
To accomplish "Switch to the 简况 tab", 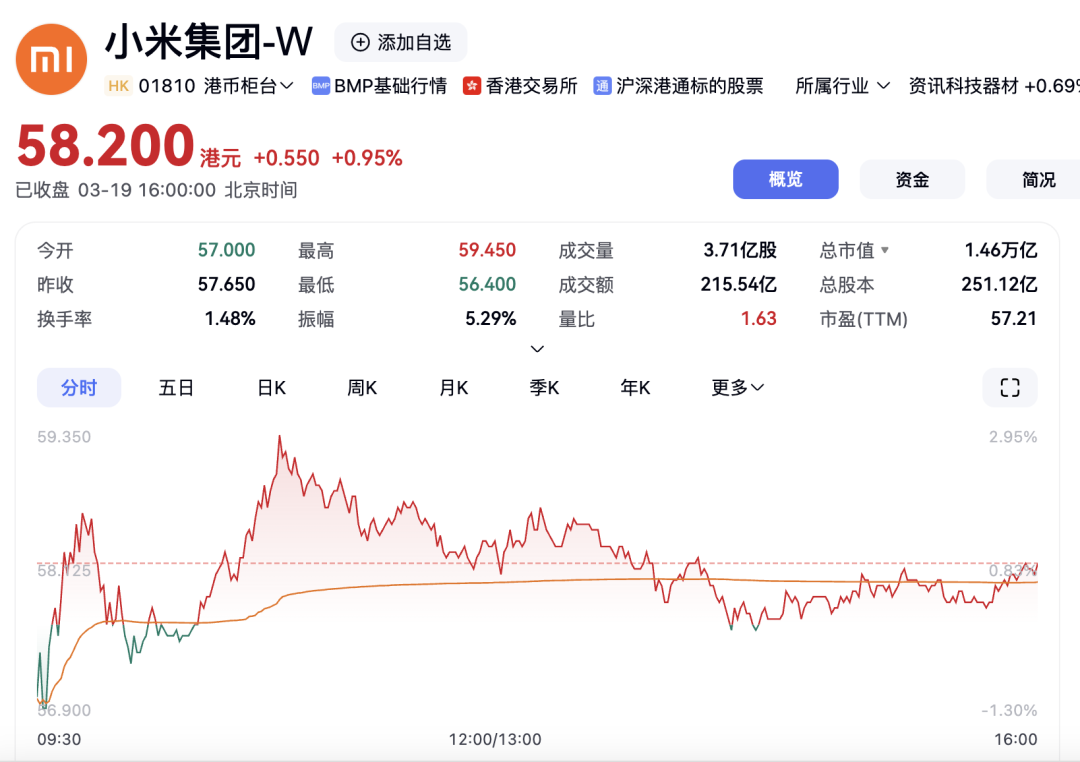I will pyautogui.click(x=1033, y=179).
